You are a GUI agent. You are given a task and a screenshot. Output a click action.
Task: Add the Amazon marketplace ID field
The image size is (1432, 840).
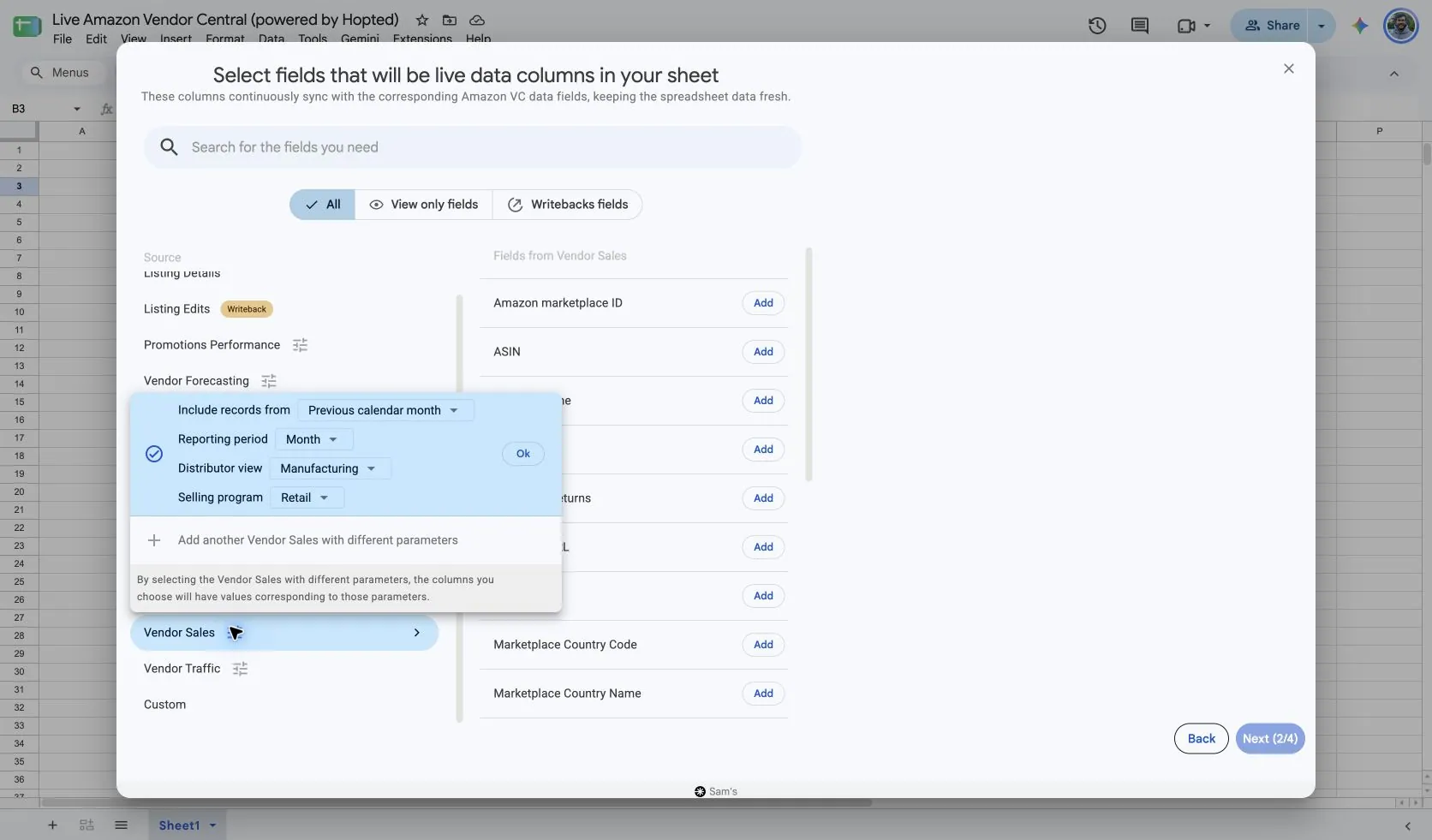point(763,303)
